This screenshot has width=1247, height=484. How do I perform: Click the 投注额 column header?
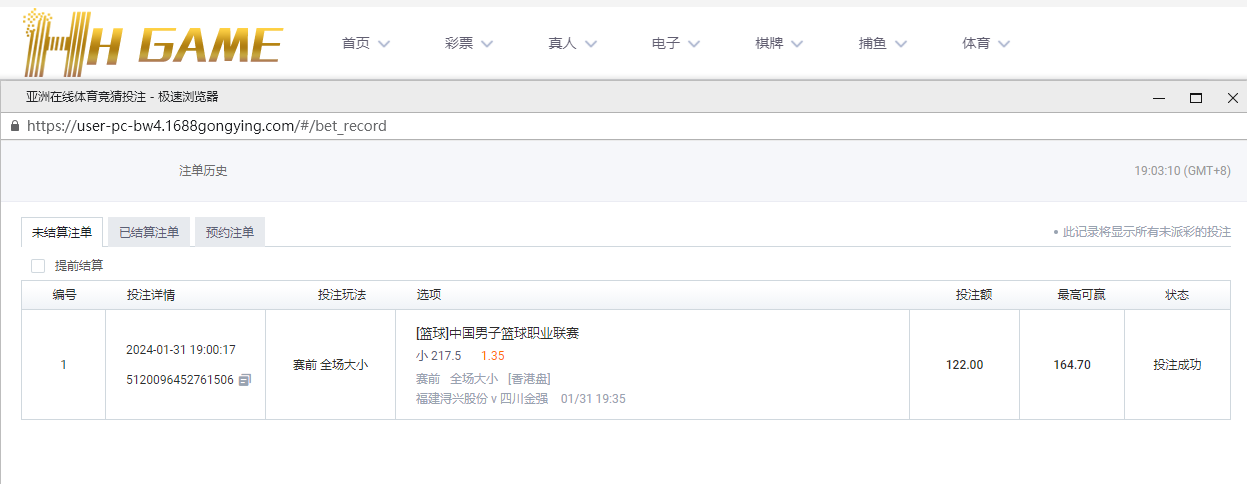click(974, 295)
